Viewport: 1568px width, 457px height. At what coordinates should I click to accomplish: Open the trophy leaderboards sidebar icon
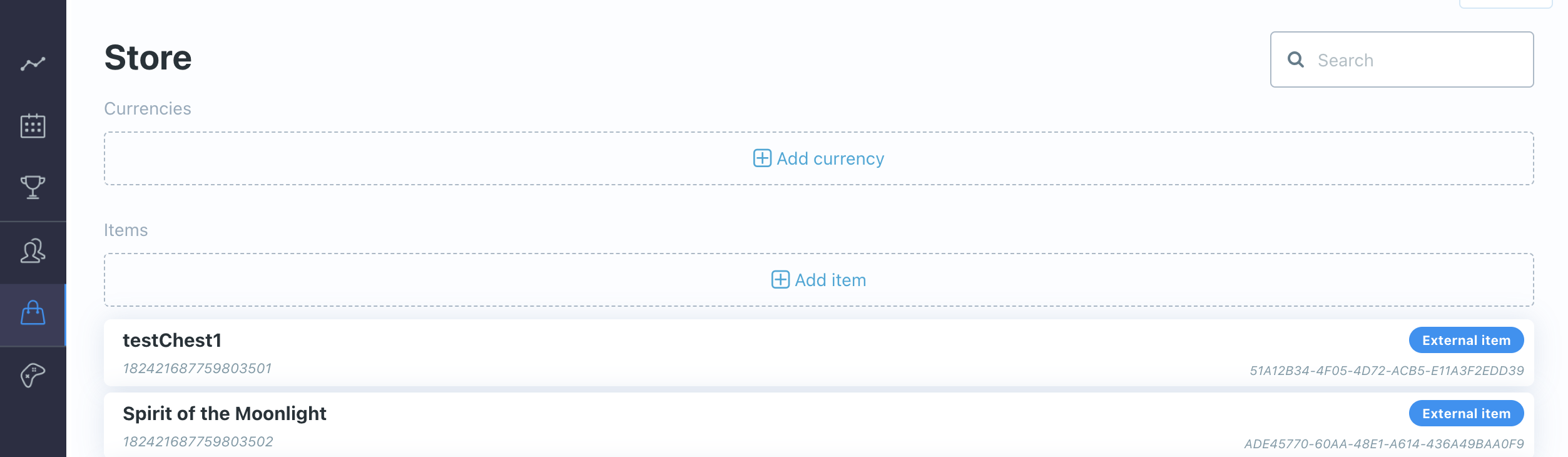pos(33,187)
